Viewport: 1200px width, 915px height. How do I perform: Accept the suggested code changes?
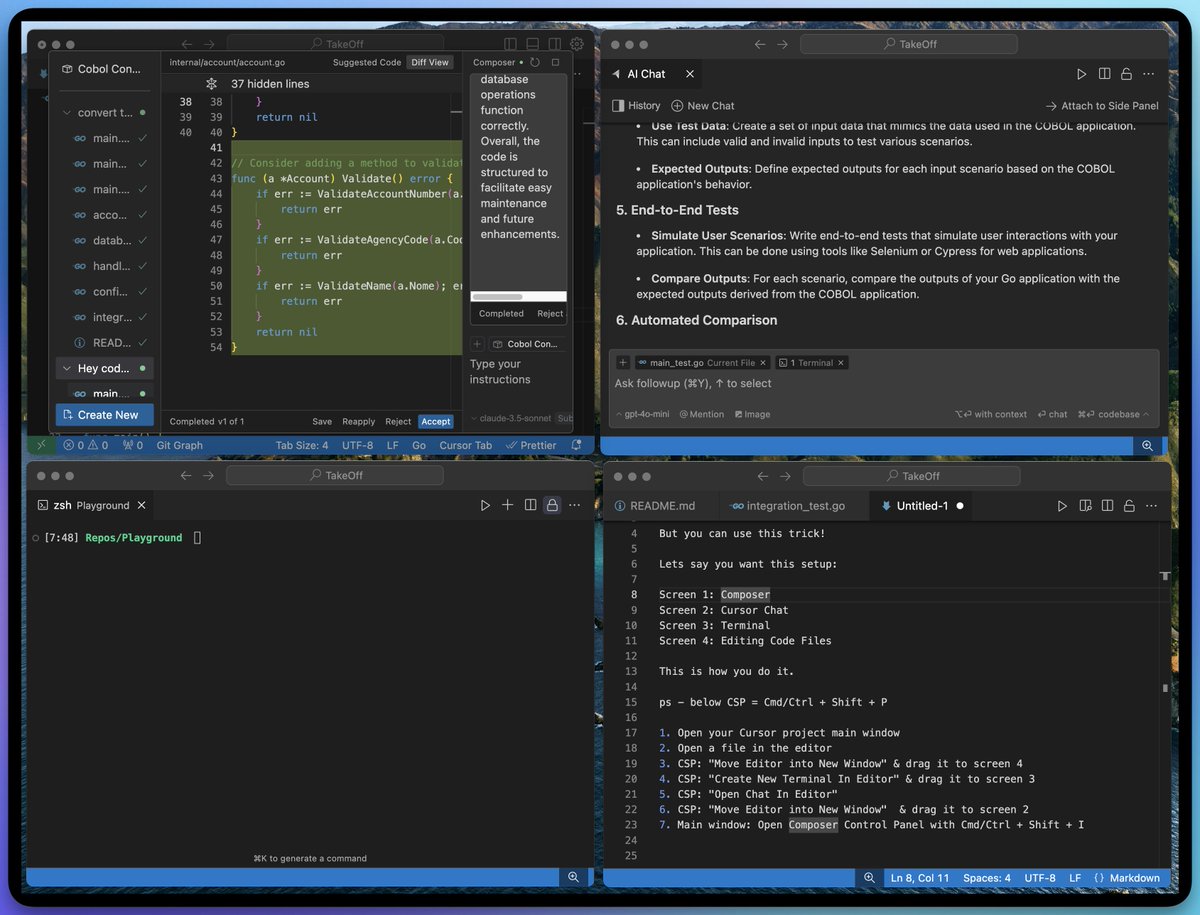tap(436, 422)
